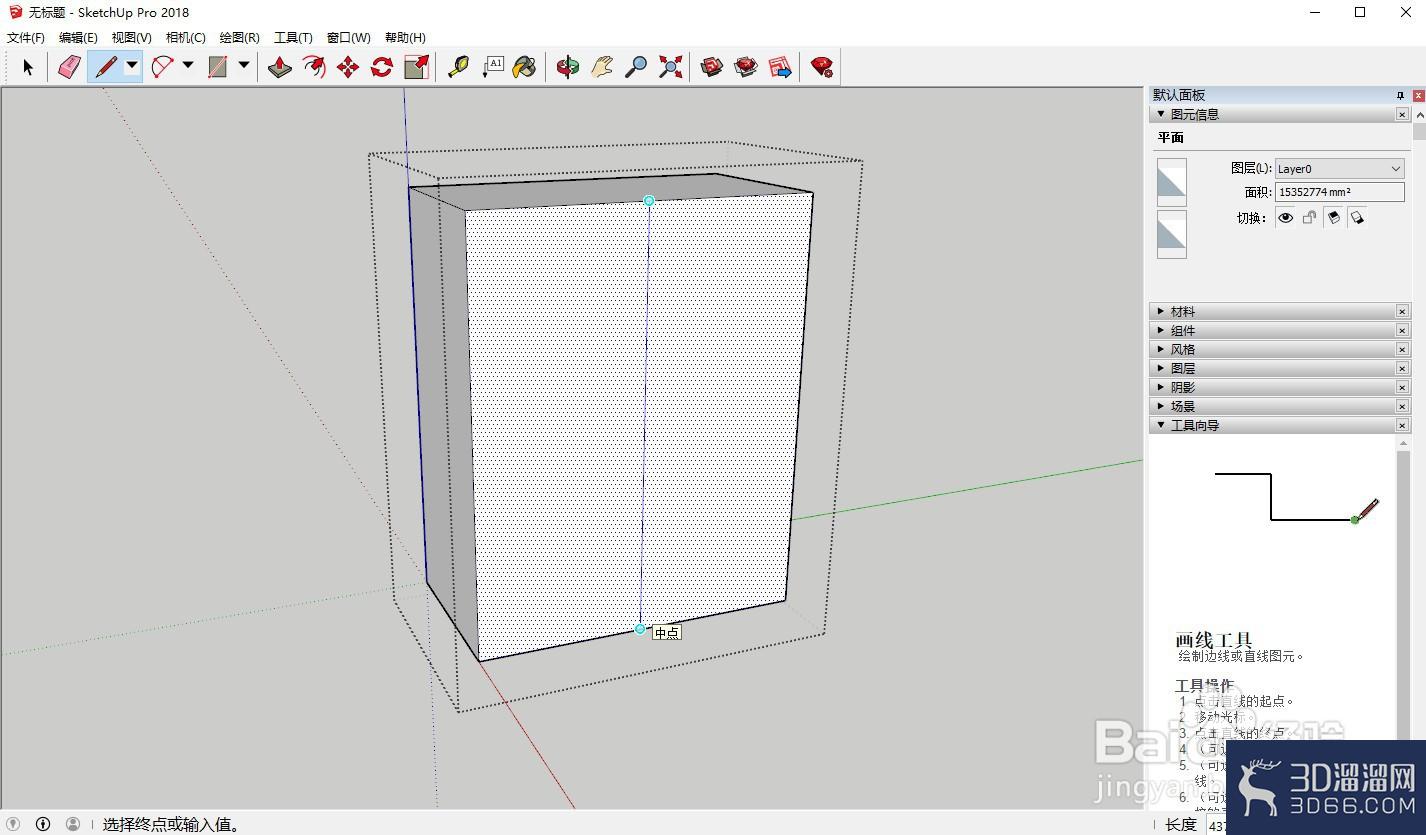The height and width of the screenshot is (835, 1426).
Task: Click the front face material swatch
Action: click(x=1172, y=182)
